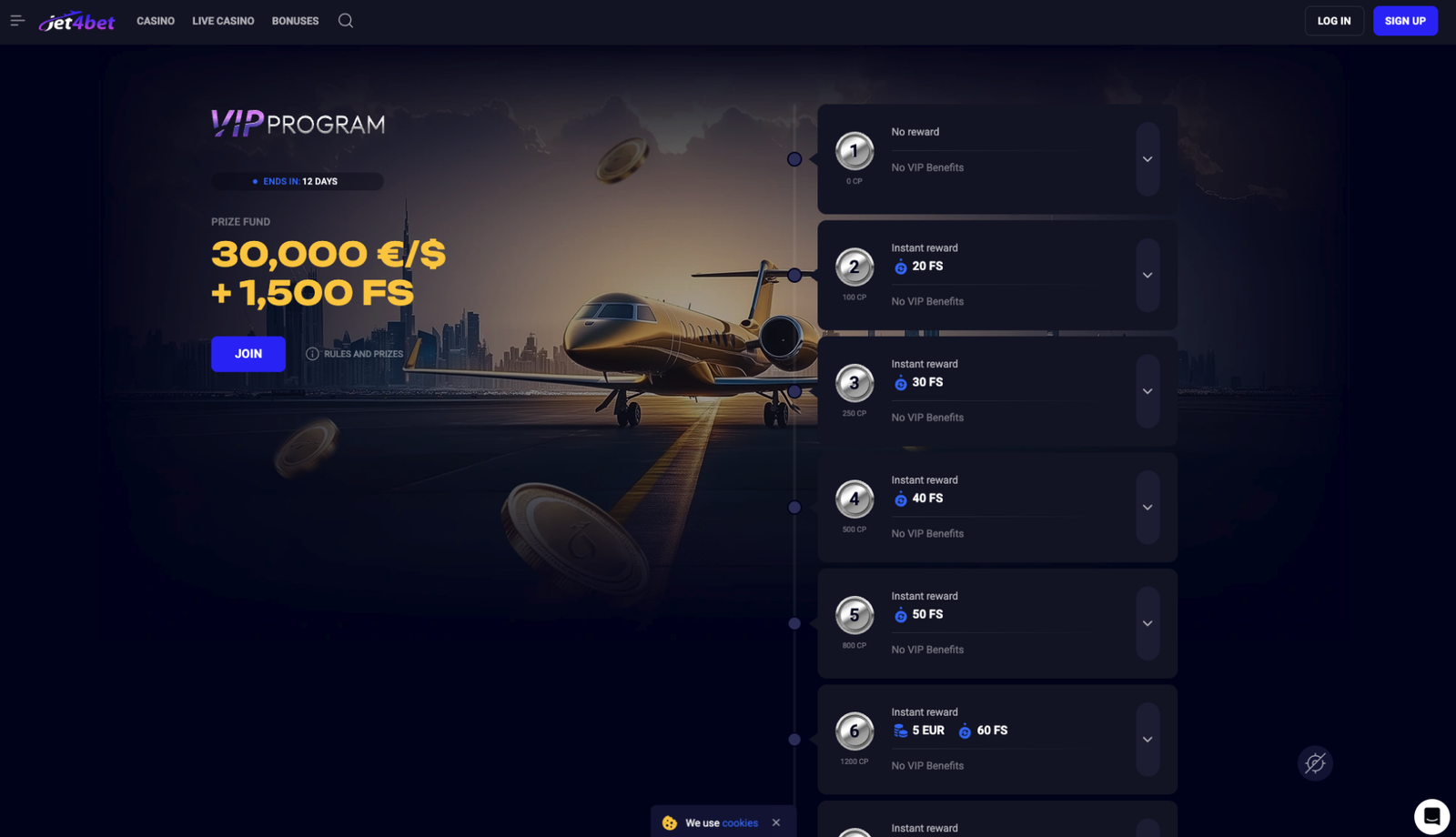Open the search magnifier icon

point(346,20)
